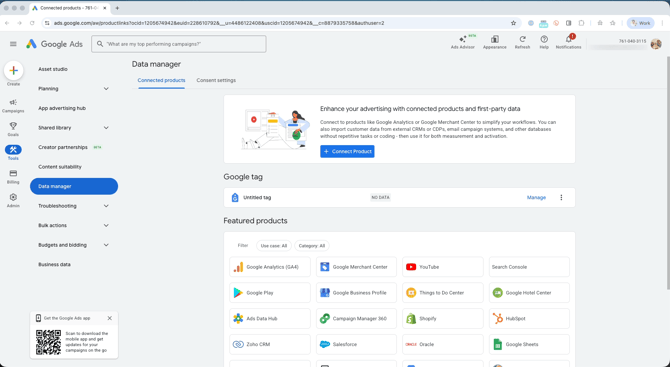Viewport: 670px width, 367px height.
Task: Click the Connect Product button
Action: 347,151
